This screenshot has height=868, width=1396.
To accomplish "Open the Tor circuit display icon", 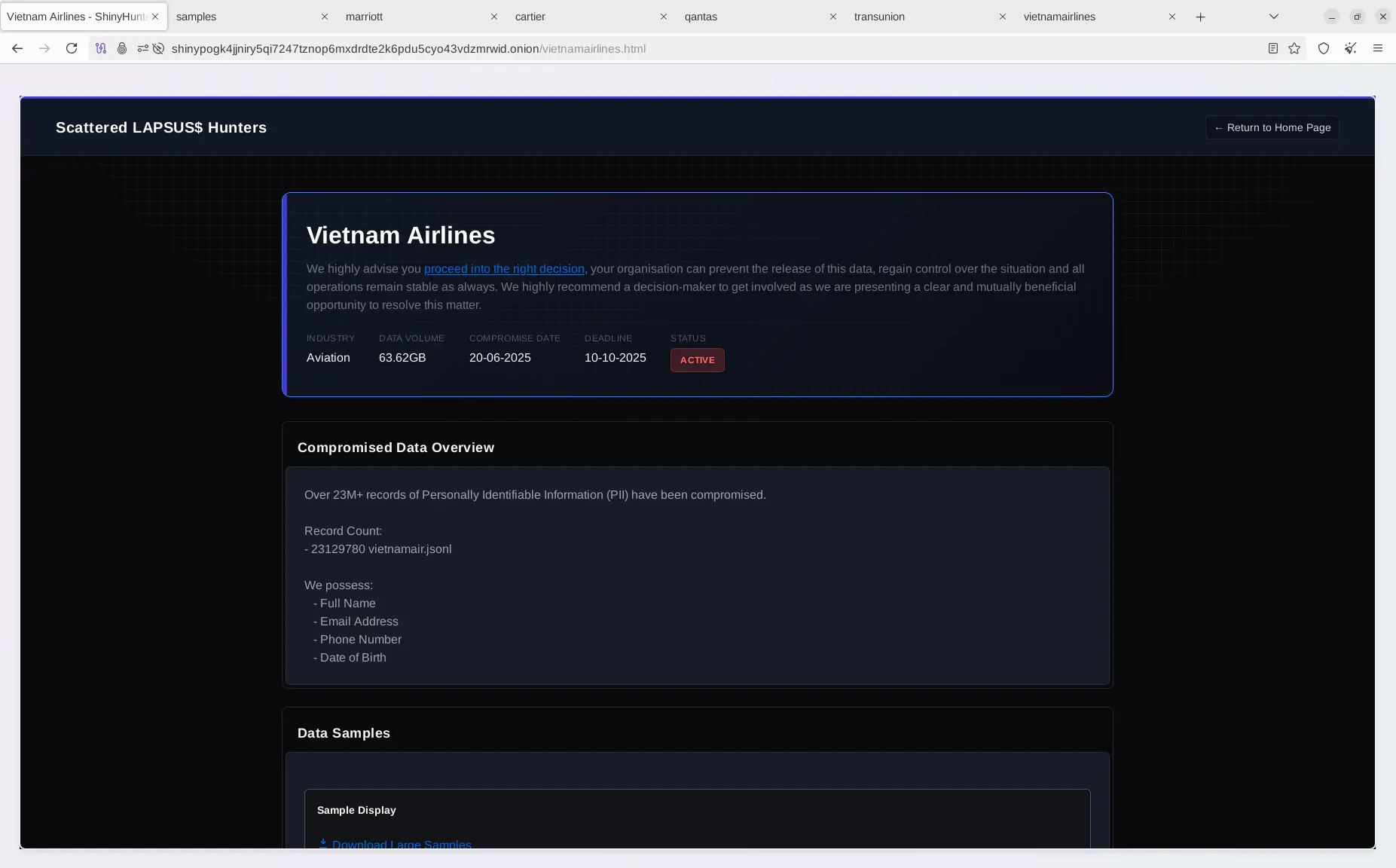I will coord(101,48).
